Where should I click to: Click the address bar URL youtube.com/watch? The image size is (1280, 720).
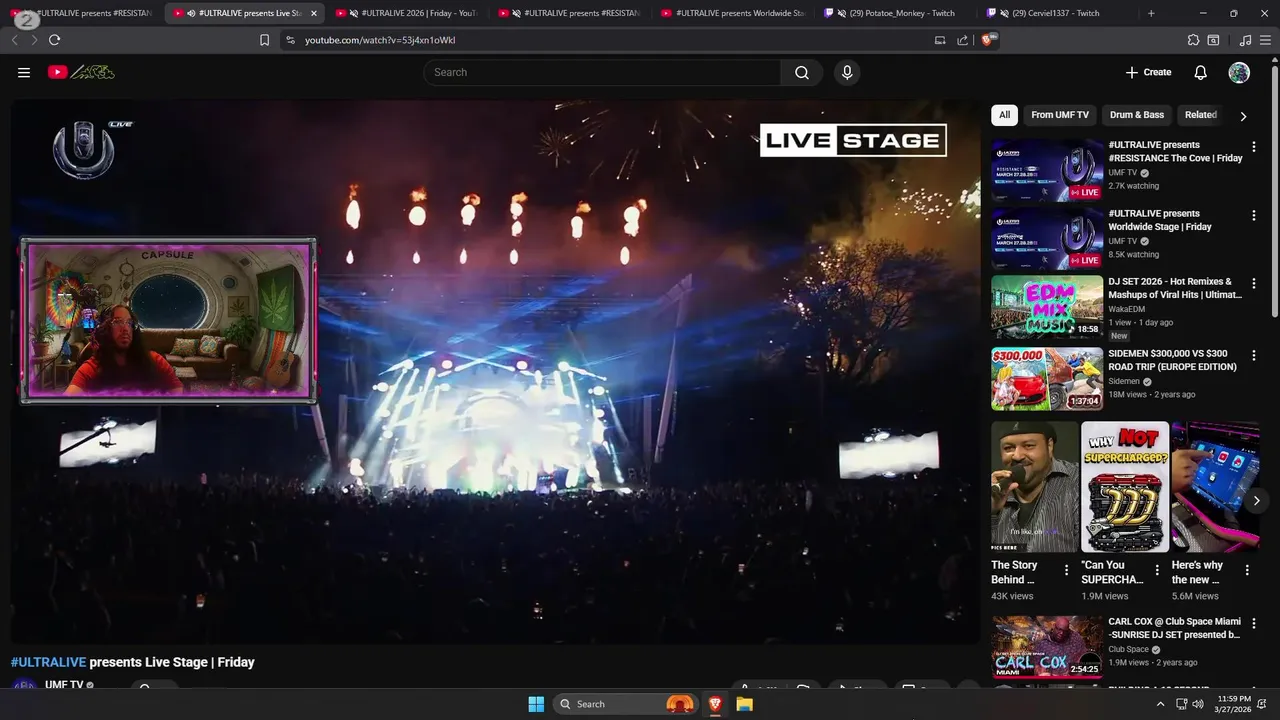point(380,40)
